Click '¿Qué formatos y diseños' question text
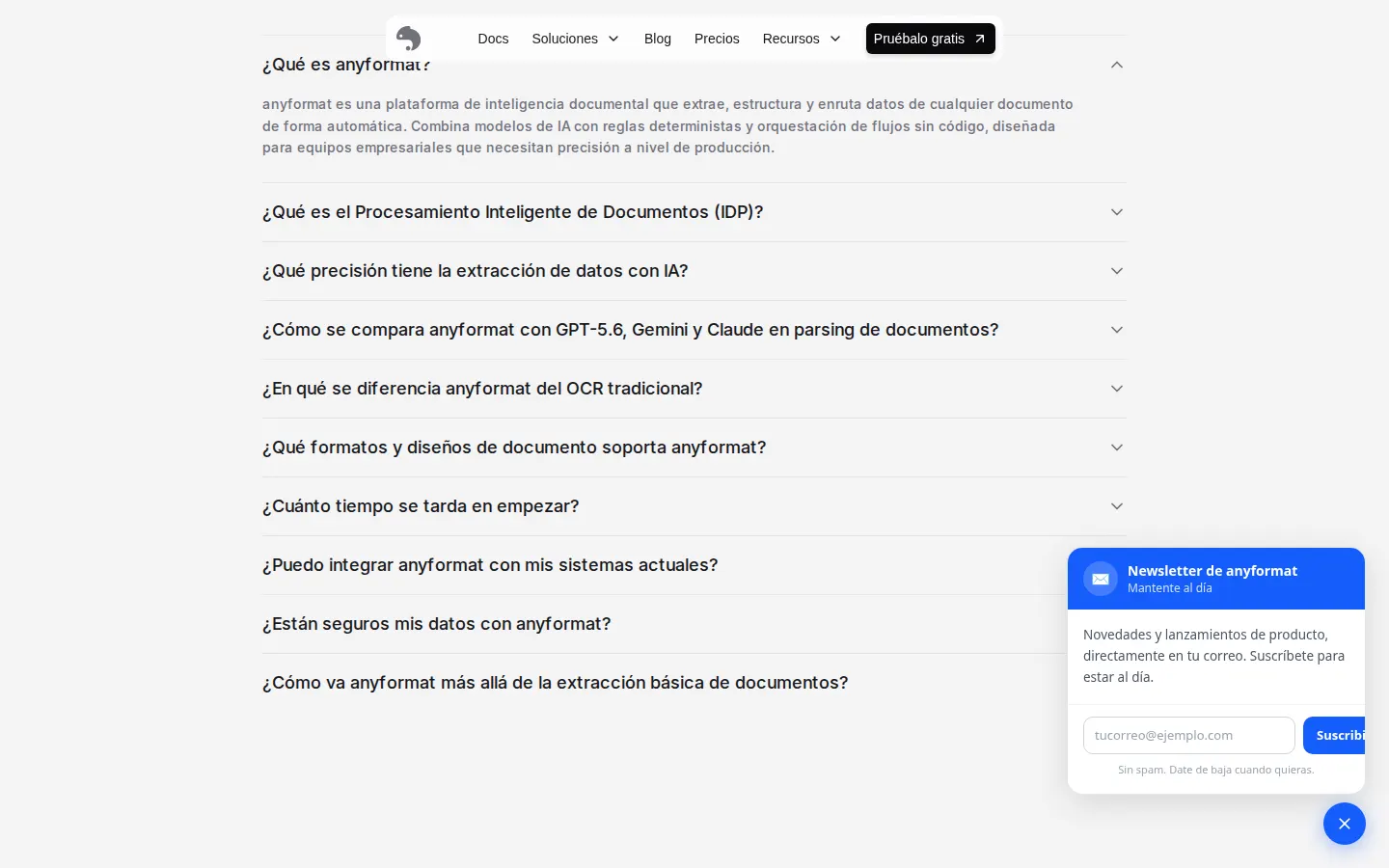 (x=514, y=448)
